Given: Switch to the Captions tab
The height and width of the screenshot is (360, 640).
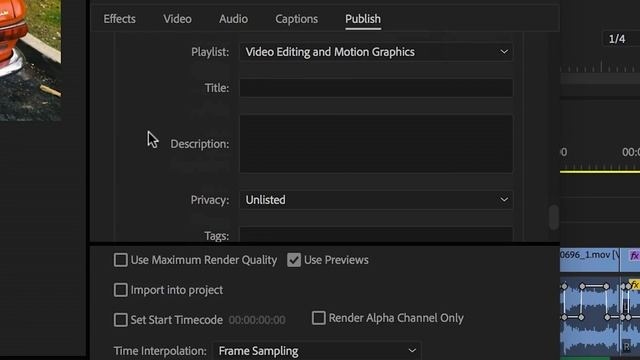Looking at the screenshot, I should 296,19.
